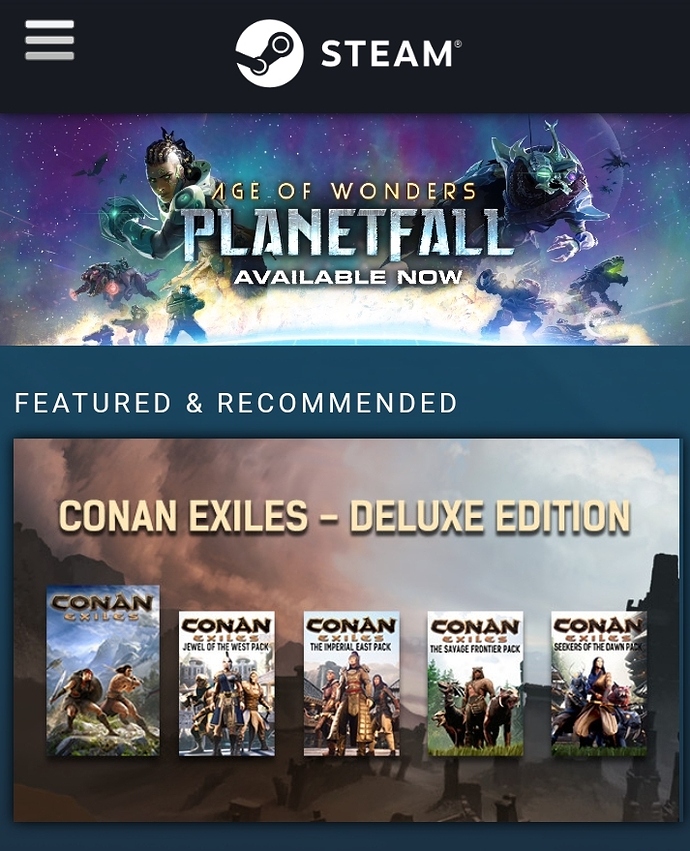Open the Conan Exiles base game cover
Image resolution: width=690 pixels, height=851 pixels.
103,671
